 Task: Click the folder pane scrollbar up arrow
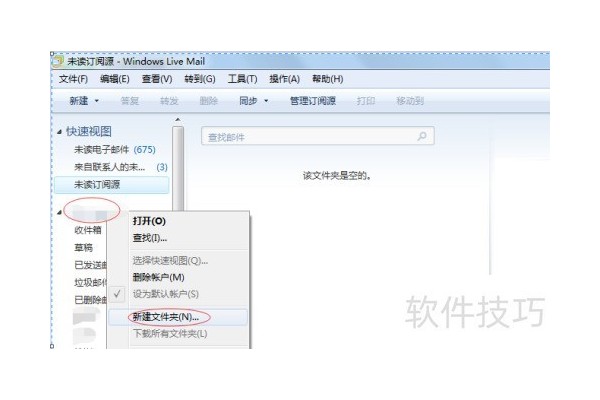point(178,120)
